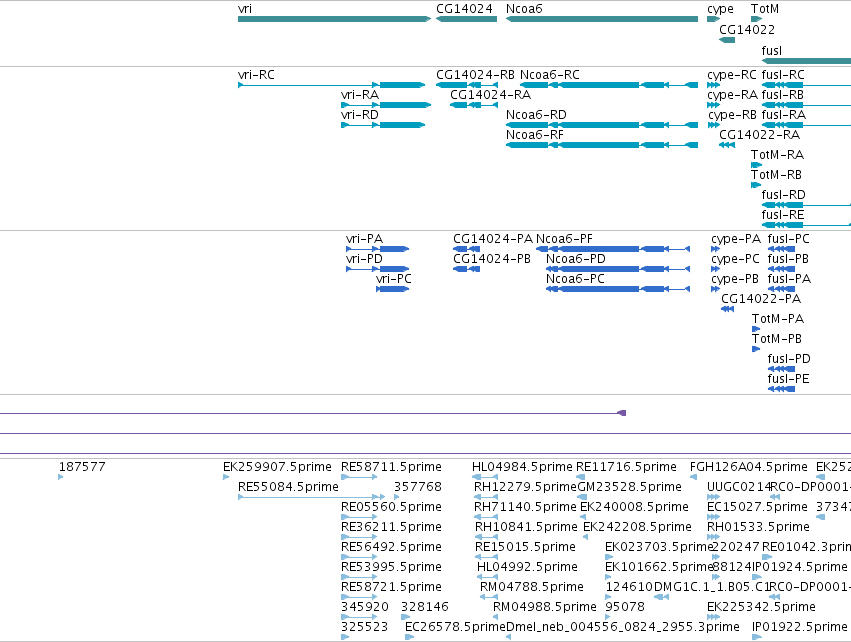Click the CG14024-RA transcript label
The height and width of the screenshot is (642, 851).
[491, 95]
